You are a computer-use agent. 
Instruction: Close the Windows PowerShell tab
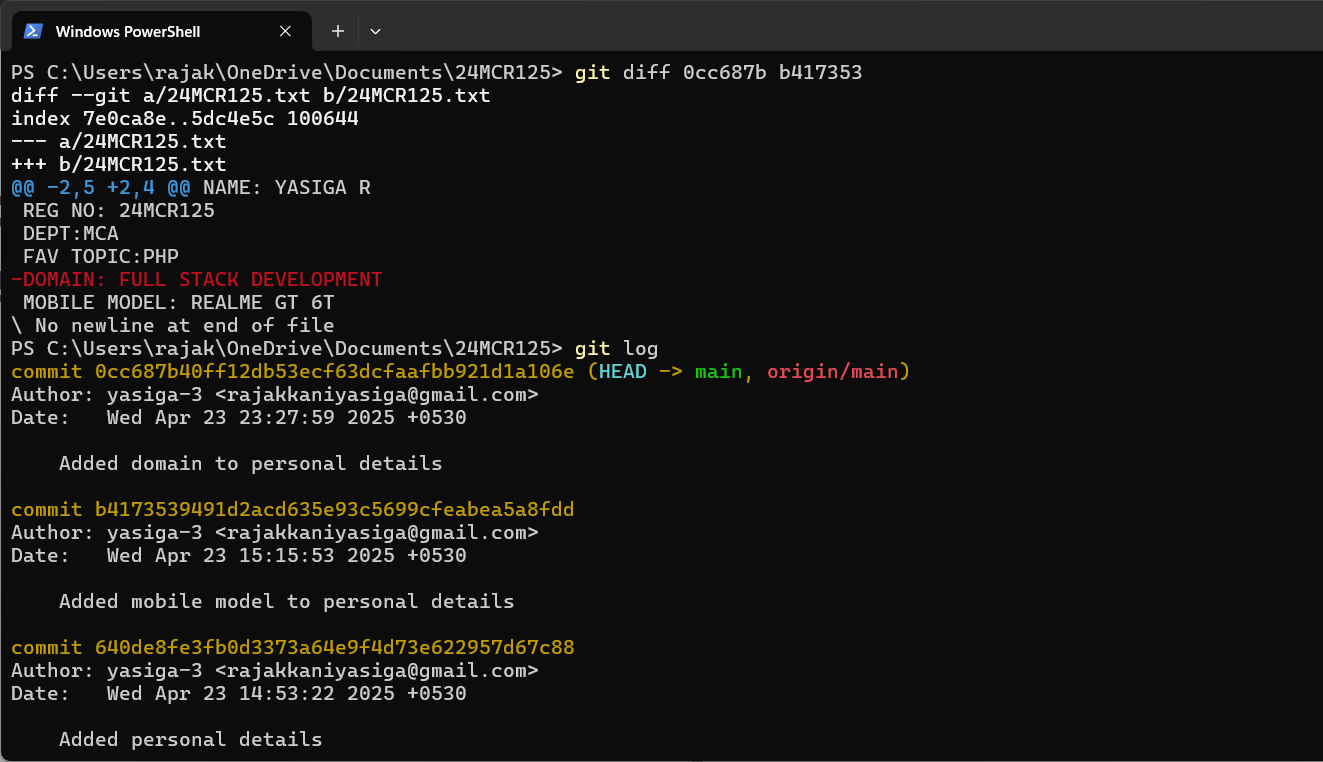click(x=285, y=31)
